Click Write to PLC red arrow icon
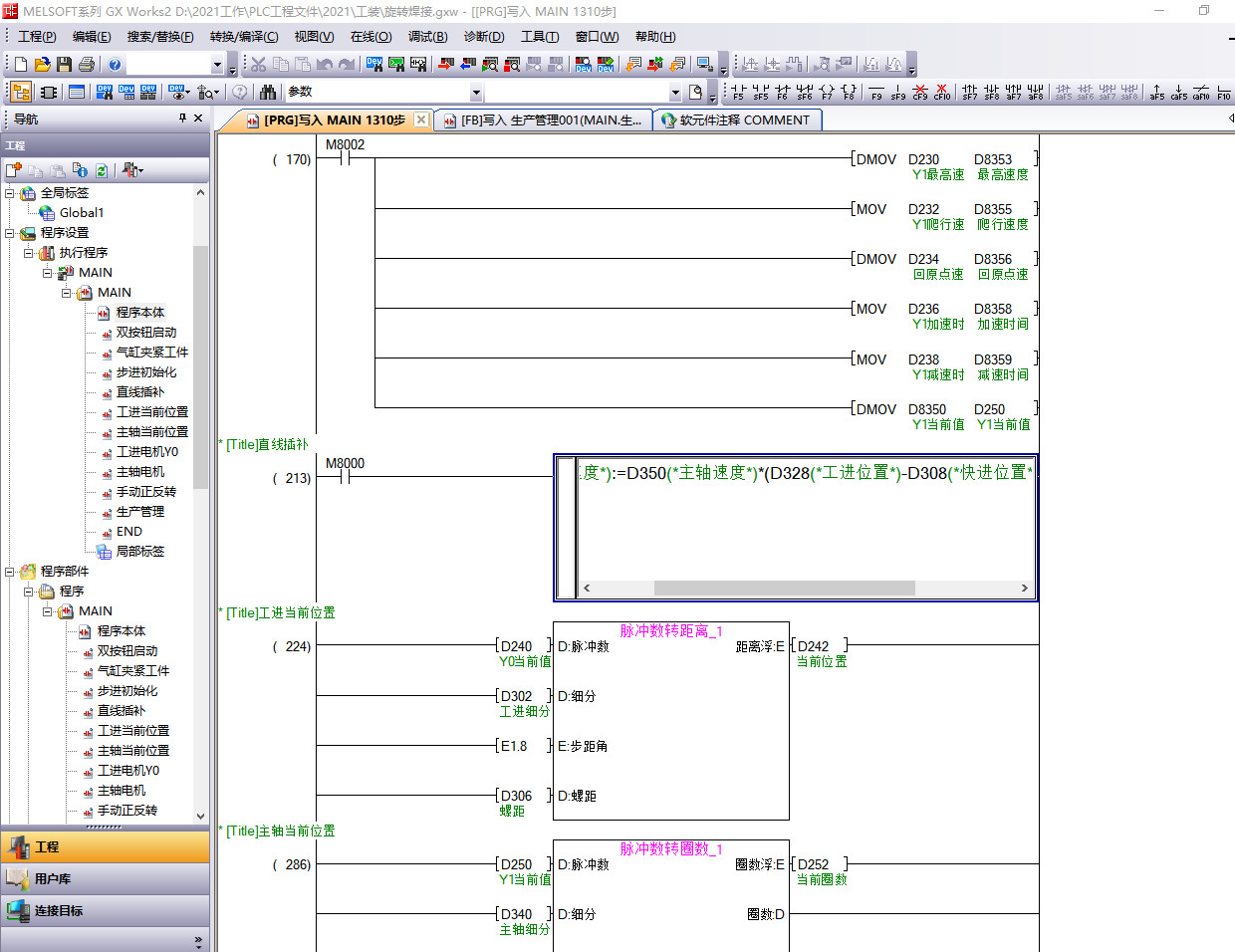This screenshot has width=1235, height=952. click(x=445, y=65)
